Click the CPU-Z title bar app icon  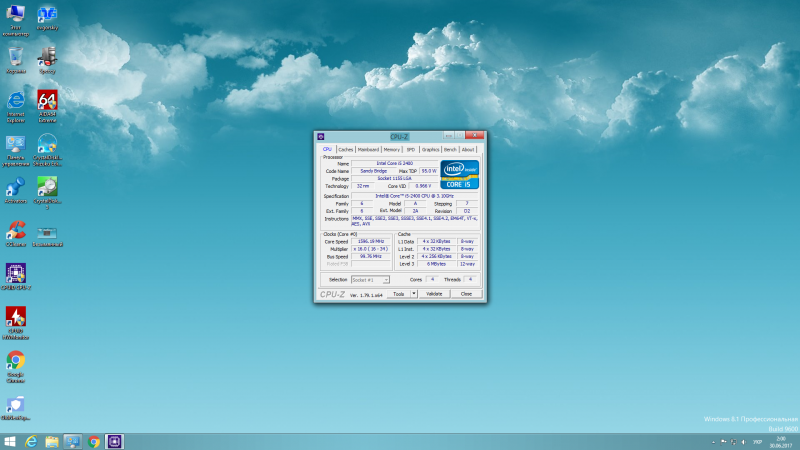coord(320,136)
